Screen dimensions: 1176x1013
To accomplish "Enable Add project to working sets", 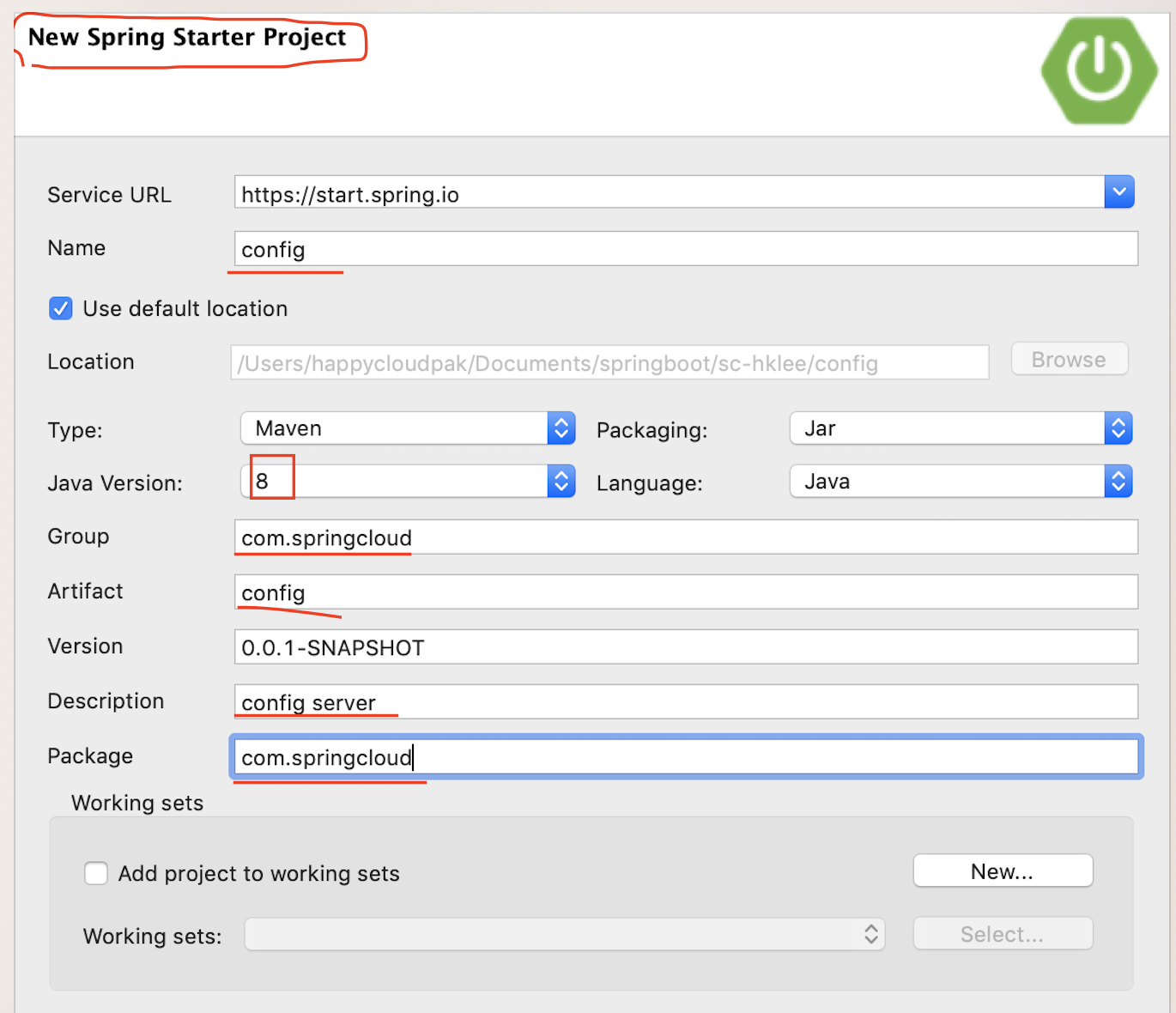I will click(96, 873).
